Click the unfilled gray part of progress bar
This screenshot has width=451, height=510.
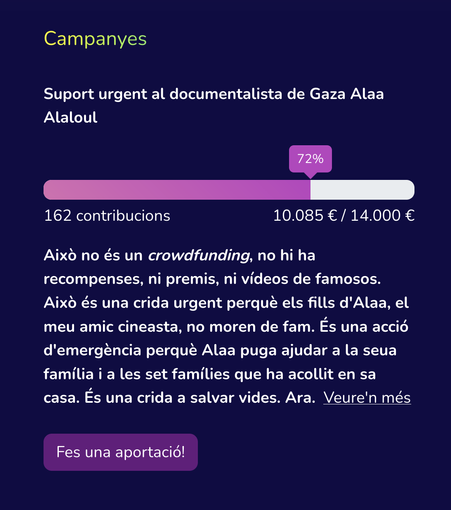(362, 190)
